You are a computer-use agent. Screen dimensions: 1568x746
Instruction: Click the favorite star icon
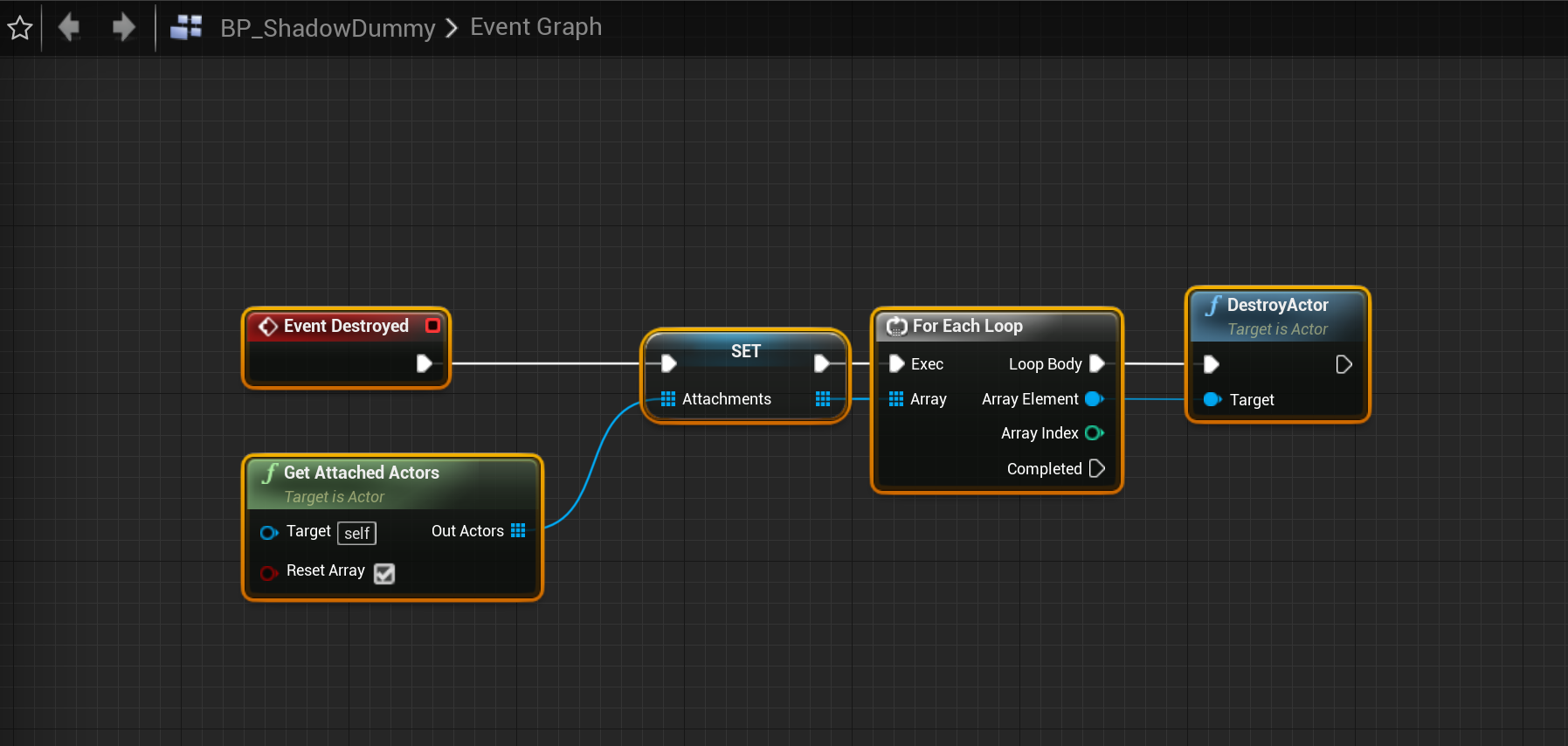20,28
